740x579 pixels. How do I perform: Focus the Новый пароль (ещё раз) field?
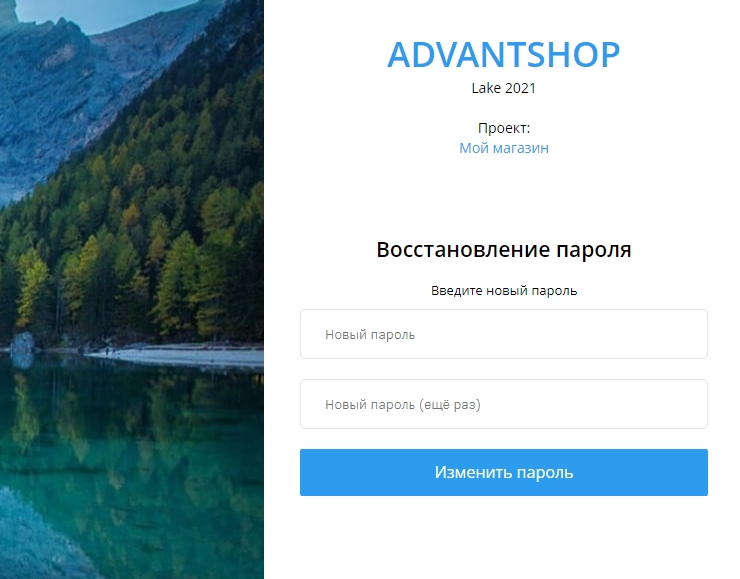point(504,404)
